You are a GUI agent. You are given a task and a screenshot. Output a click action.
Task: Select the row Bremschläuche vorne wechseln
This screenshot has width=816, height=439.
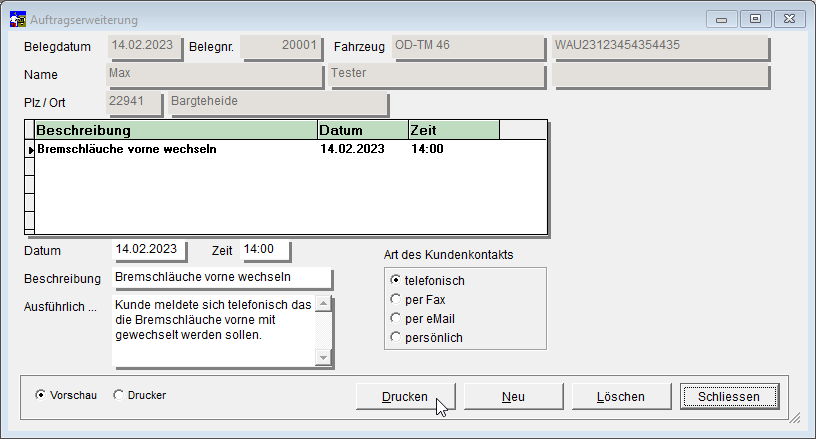[x=290, y=149]
